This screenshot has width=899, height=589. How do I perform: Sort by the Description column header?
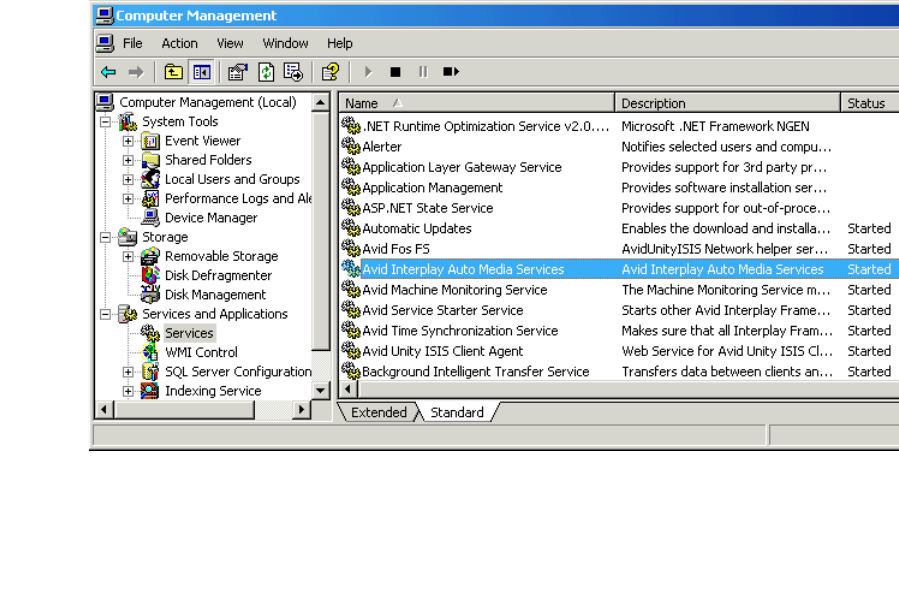coord(728,103)
